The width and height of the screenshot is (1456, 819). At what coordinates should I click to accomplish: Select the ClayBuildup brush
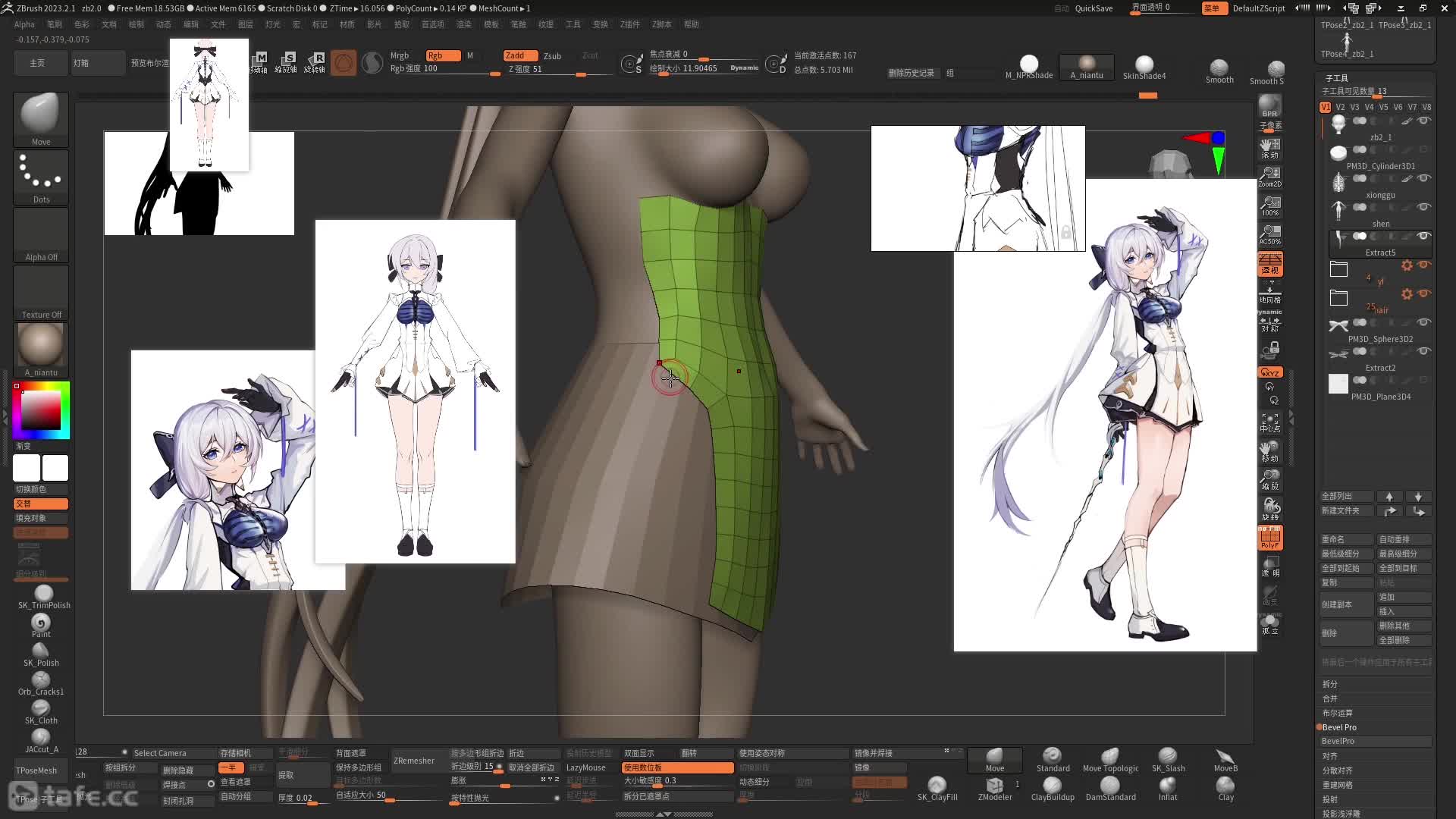coord(1053,789)
